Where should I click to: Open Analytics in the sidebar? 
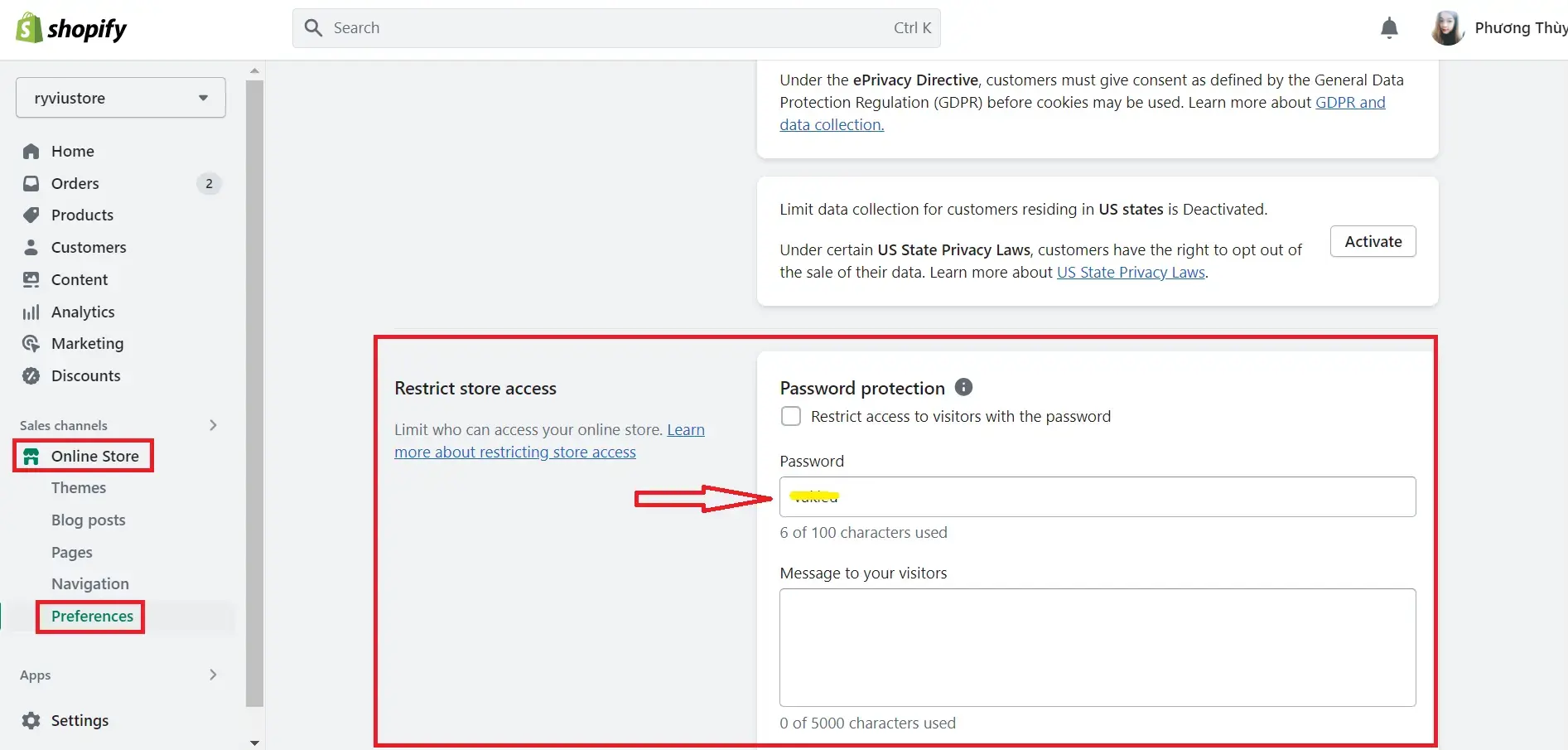(x=83, y=312)
